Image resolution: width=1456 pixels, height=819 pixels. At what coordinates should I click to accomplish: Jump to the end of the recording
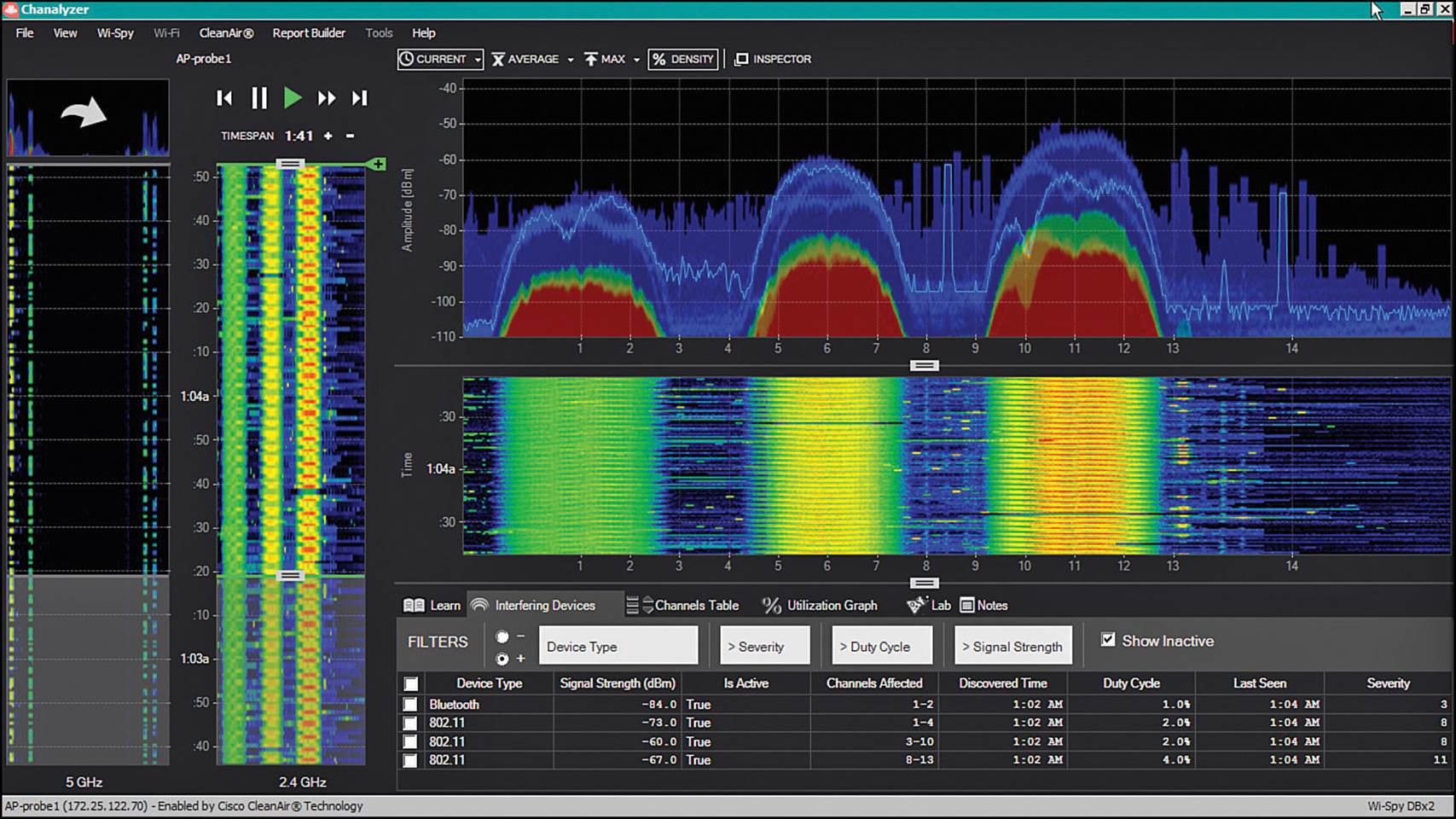tap(360, 98)
